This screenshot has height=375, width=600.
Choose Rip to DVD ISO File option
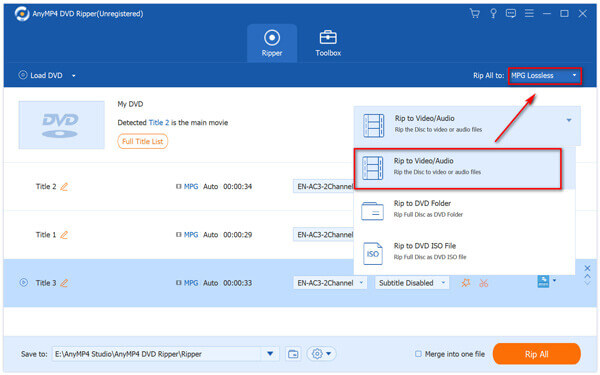[x=464, y=252]
